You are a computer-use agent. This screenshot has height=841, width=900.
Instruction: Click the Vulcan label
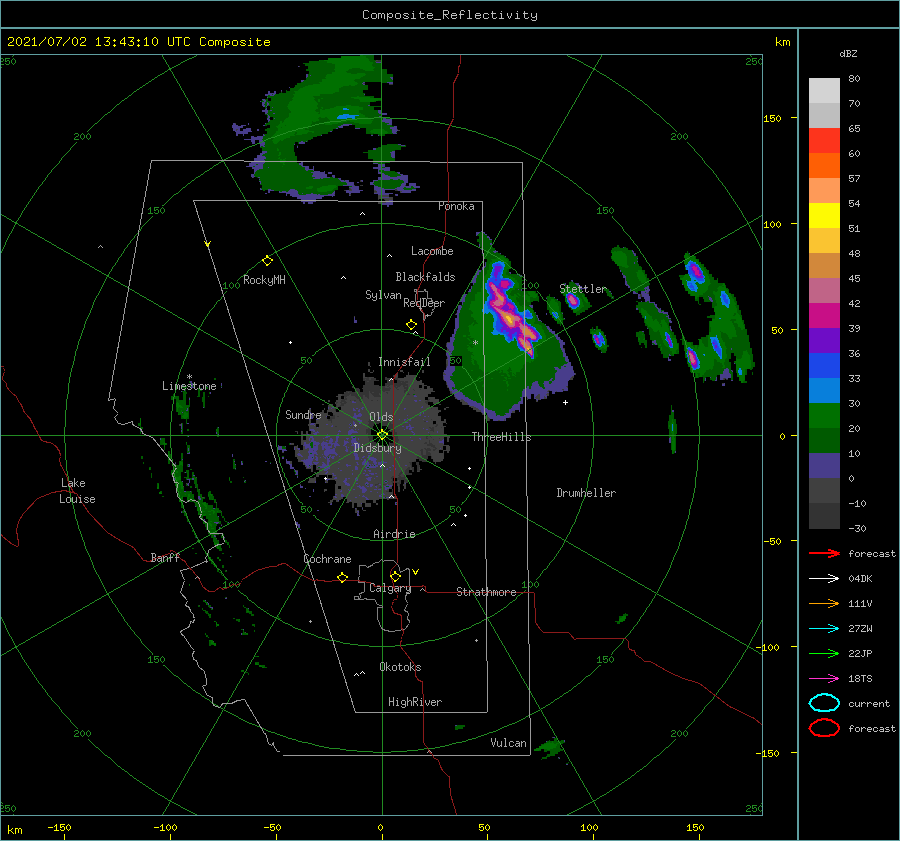[509, 743]
